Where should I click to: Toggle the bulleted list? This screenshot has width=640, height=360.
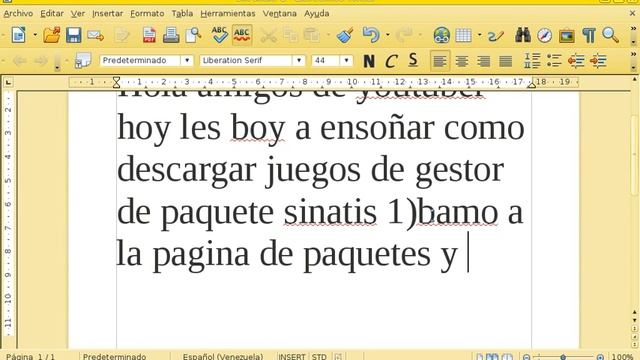pos(554,61)
